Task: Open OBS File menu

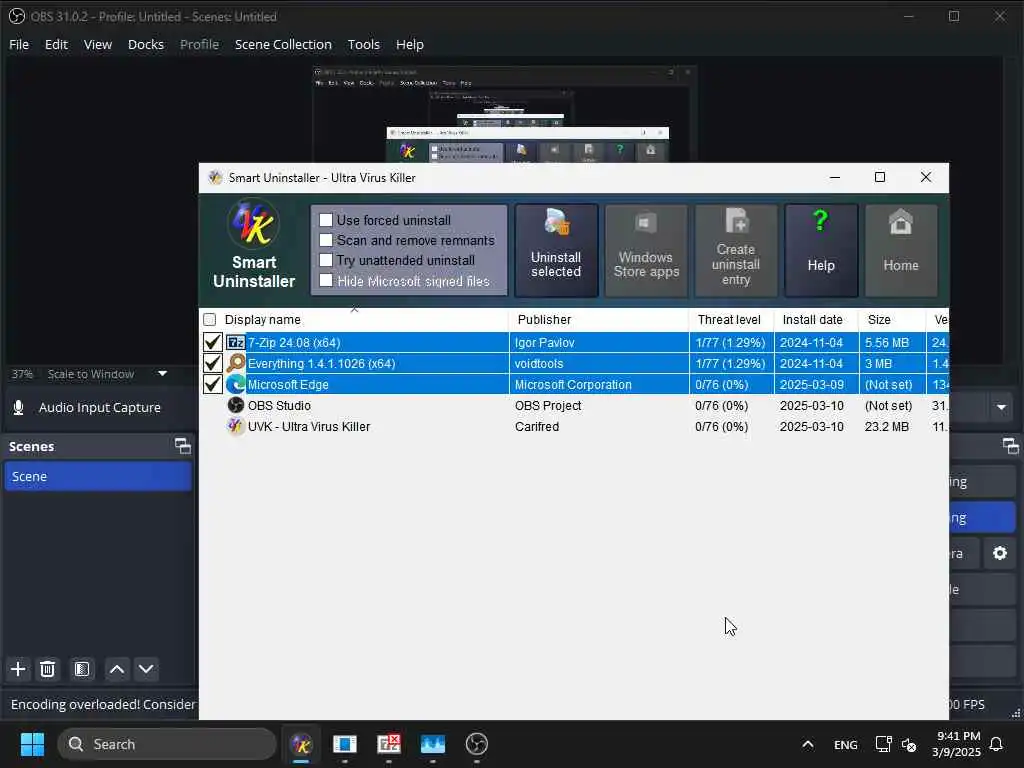Action: pyautogui.click(x=19, y=44)
